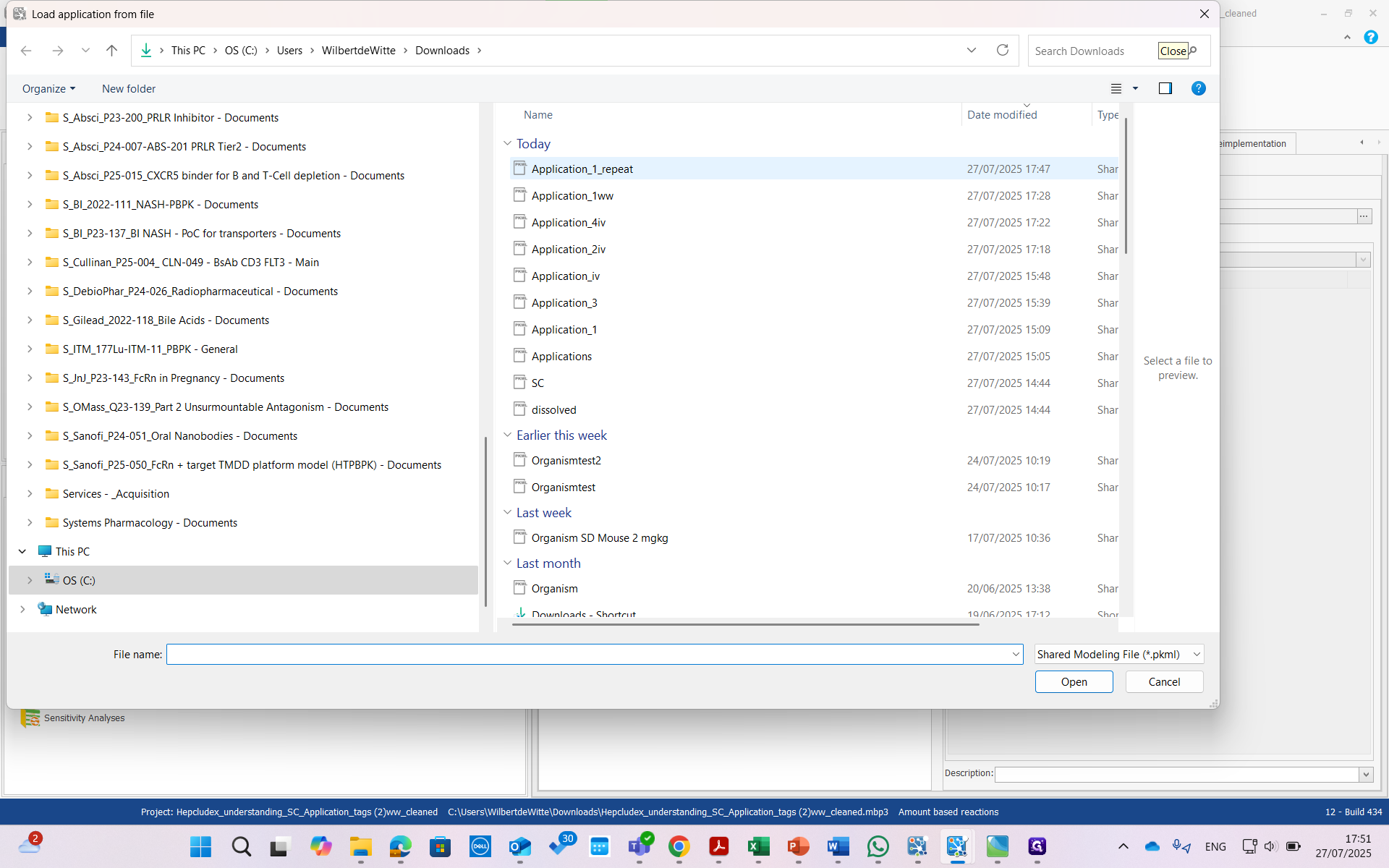
Task: Click the Back navigation arrow
Action: click(27, 51)
